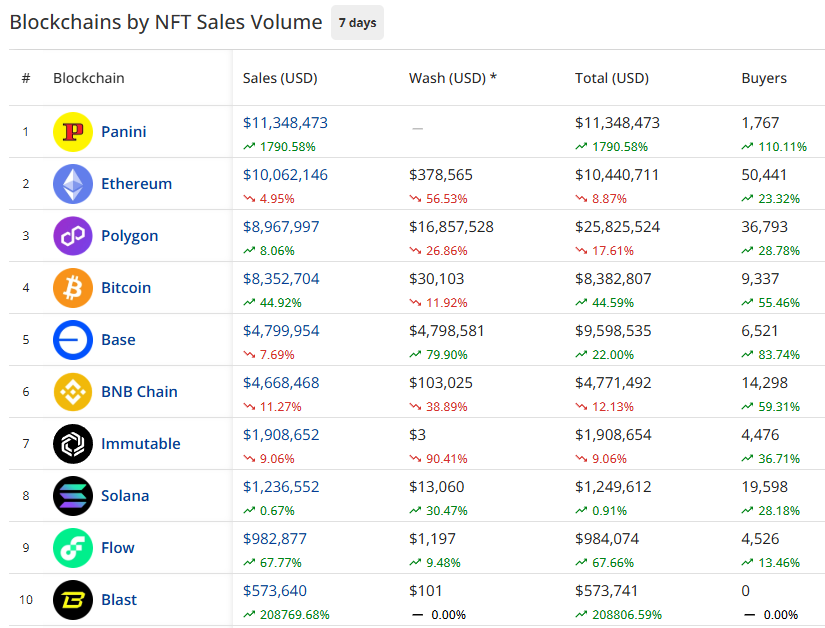Click Bitcoin total value $8,382,807
825x628 pixels.
pos(613,279)
